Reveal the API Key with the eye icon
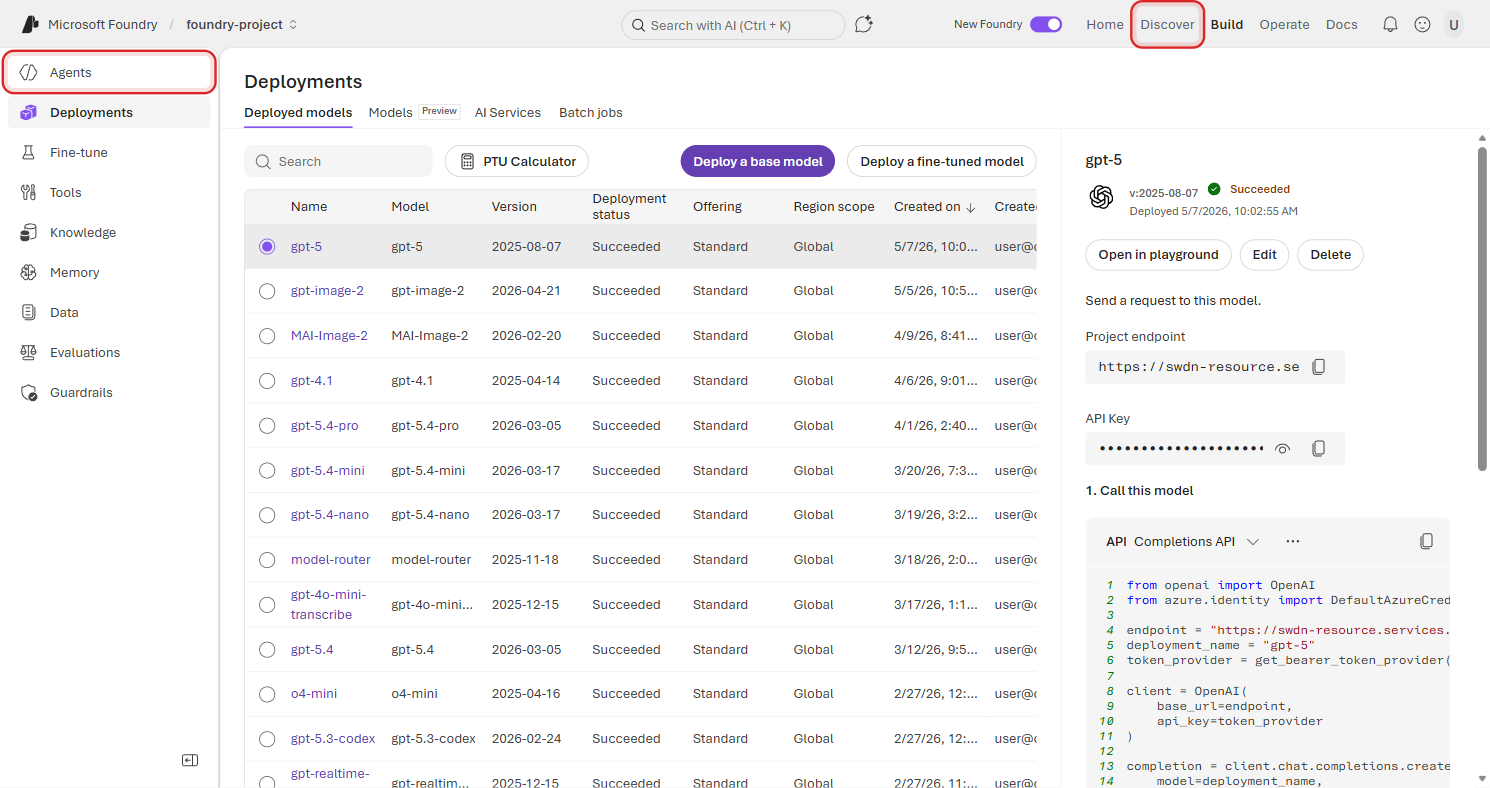The image size is (1490, 788). coord(1282,448)
